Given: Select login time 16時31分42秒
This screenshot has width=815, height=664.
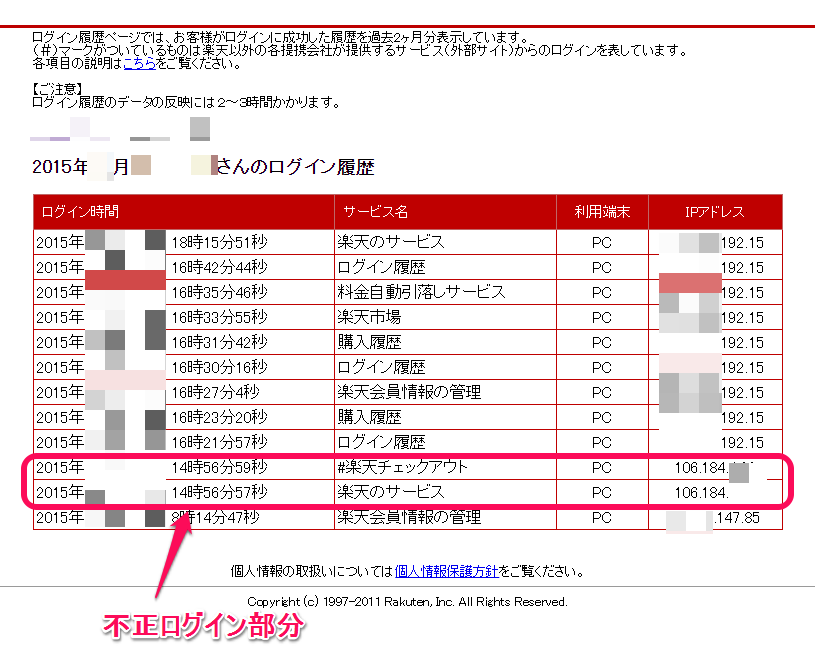Looking at the screenshot, I should point(219,342).
